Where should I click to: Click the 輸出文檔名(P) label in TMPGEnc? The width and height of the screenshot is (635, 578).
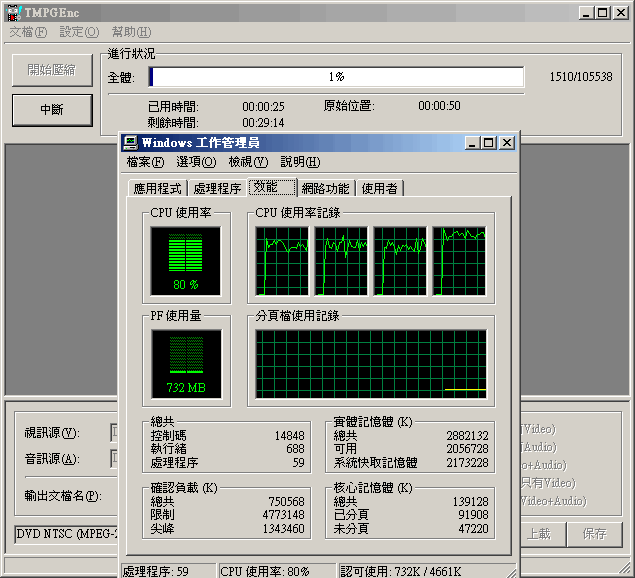tap(63, 495)
